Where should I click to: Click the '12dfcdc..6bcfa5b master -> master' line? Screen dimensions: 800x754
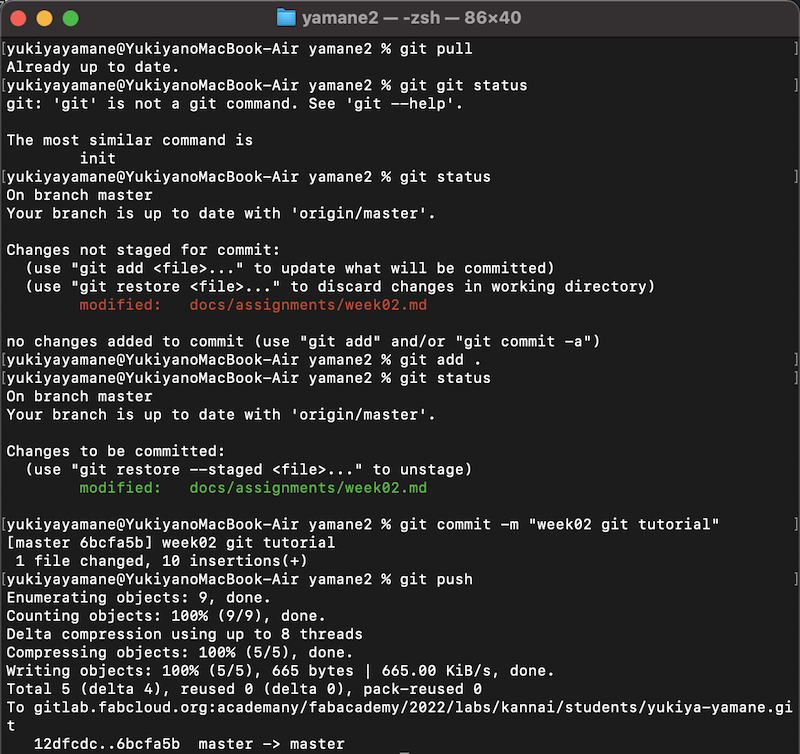189,744
